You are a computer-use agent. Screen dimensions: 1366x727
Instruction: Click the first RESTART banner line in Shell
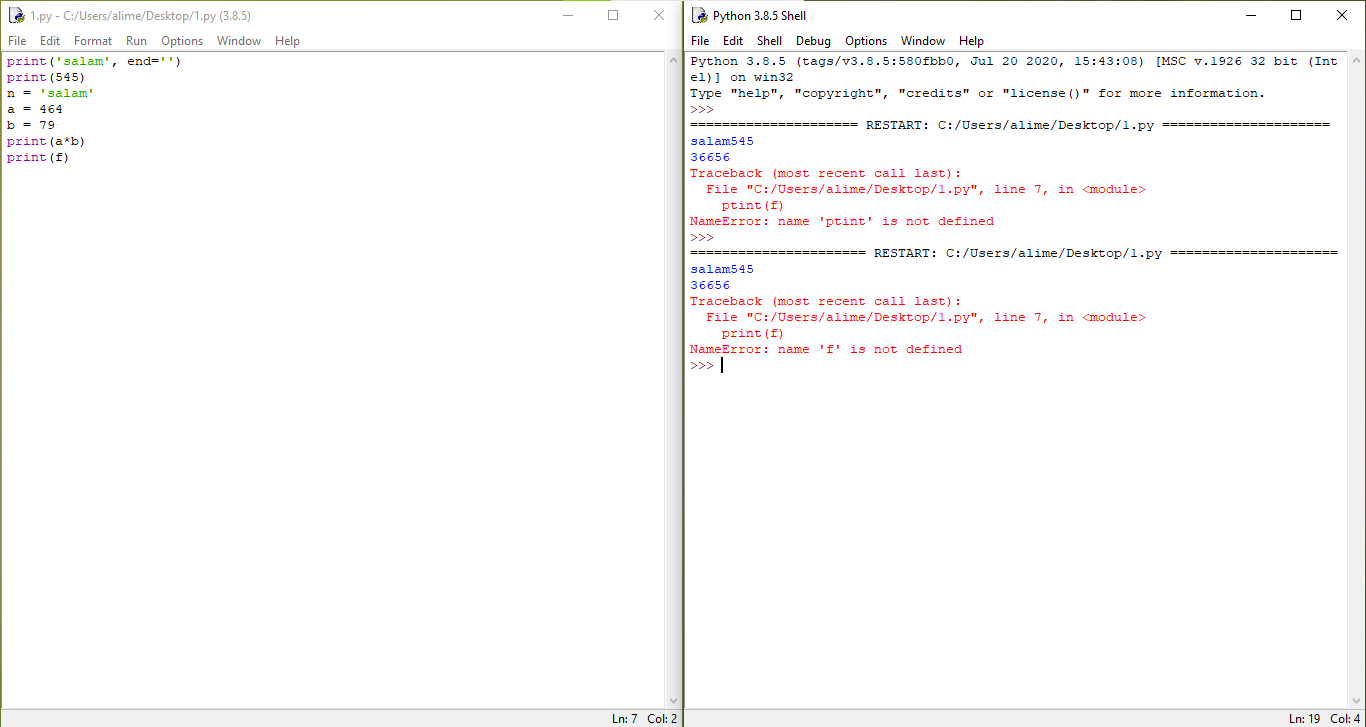coord(1010,125)
